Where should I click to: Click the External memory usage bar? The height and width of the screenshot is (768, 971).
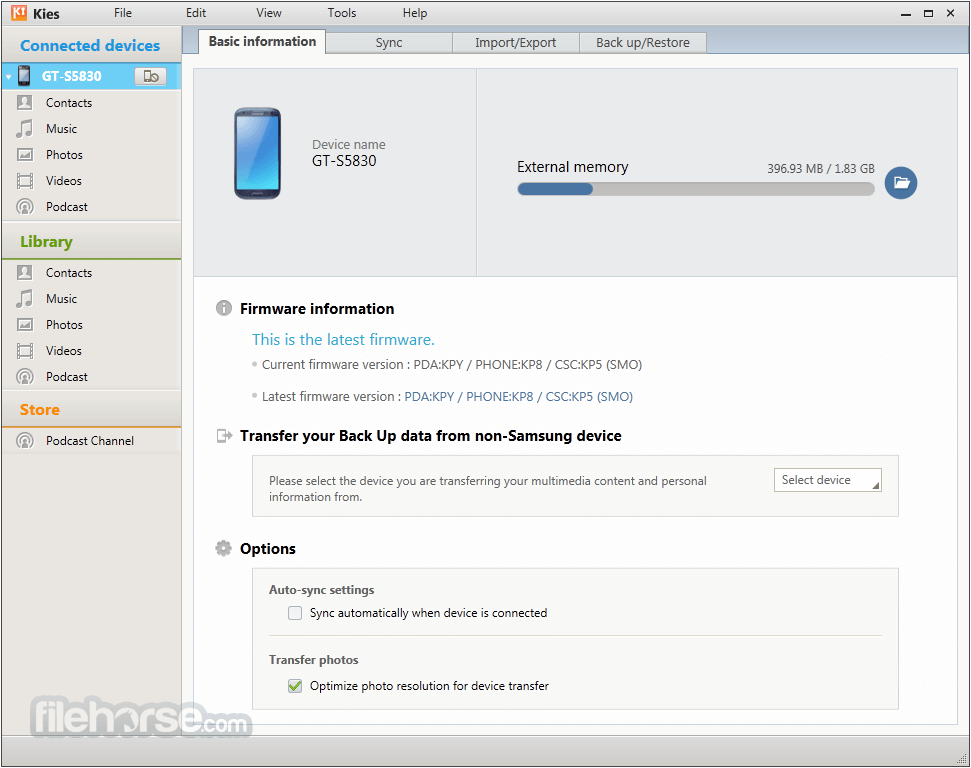696,189
